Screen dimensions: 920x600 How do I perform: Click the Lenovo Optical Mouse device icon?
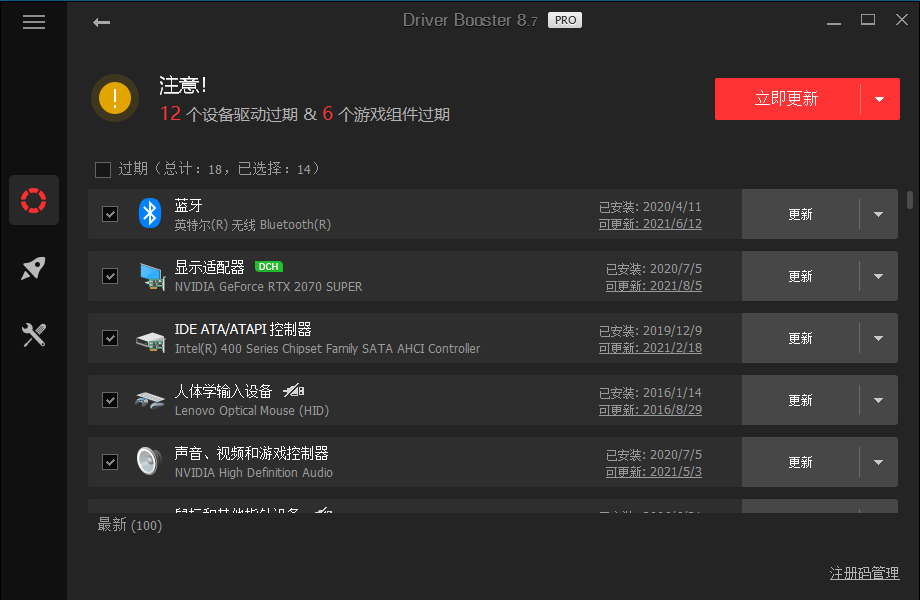click(x=149, y=399)
